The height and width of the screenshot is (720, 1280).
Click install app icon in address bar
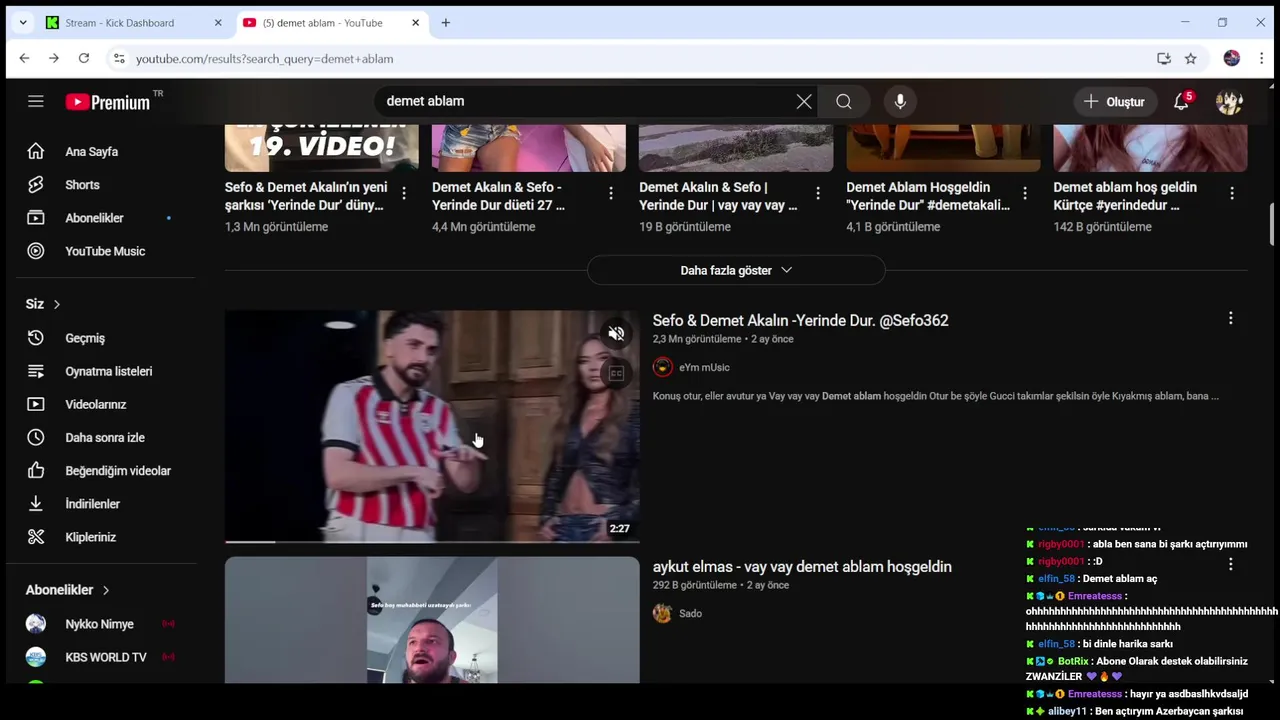coord(1164,59)
